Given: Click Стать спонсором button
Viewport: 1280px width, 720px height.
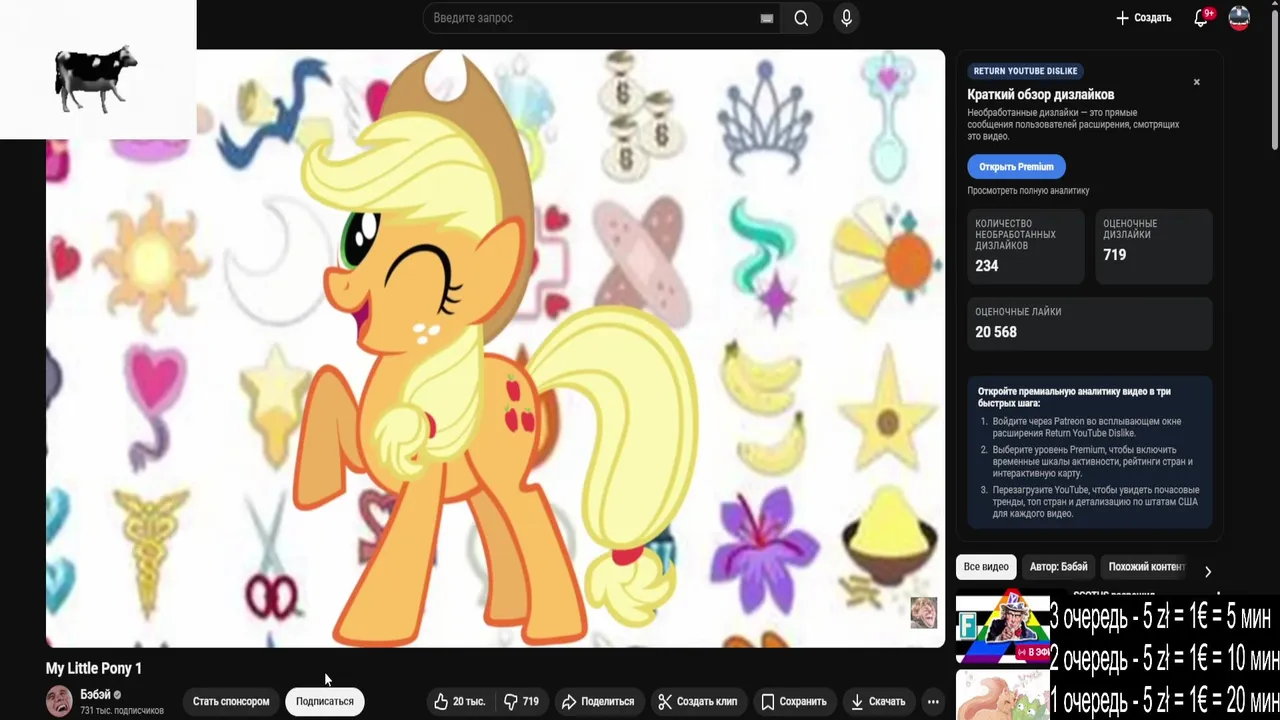Looking at the screenshot, I should tap(231, 701).
